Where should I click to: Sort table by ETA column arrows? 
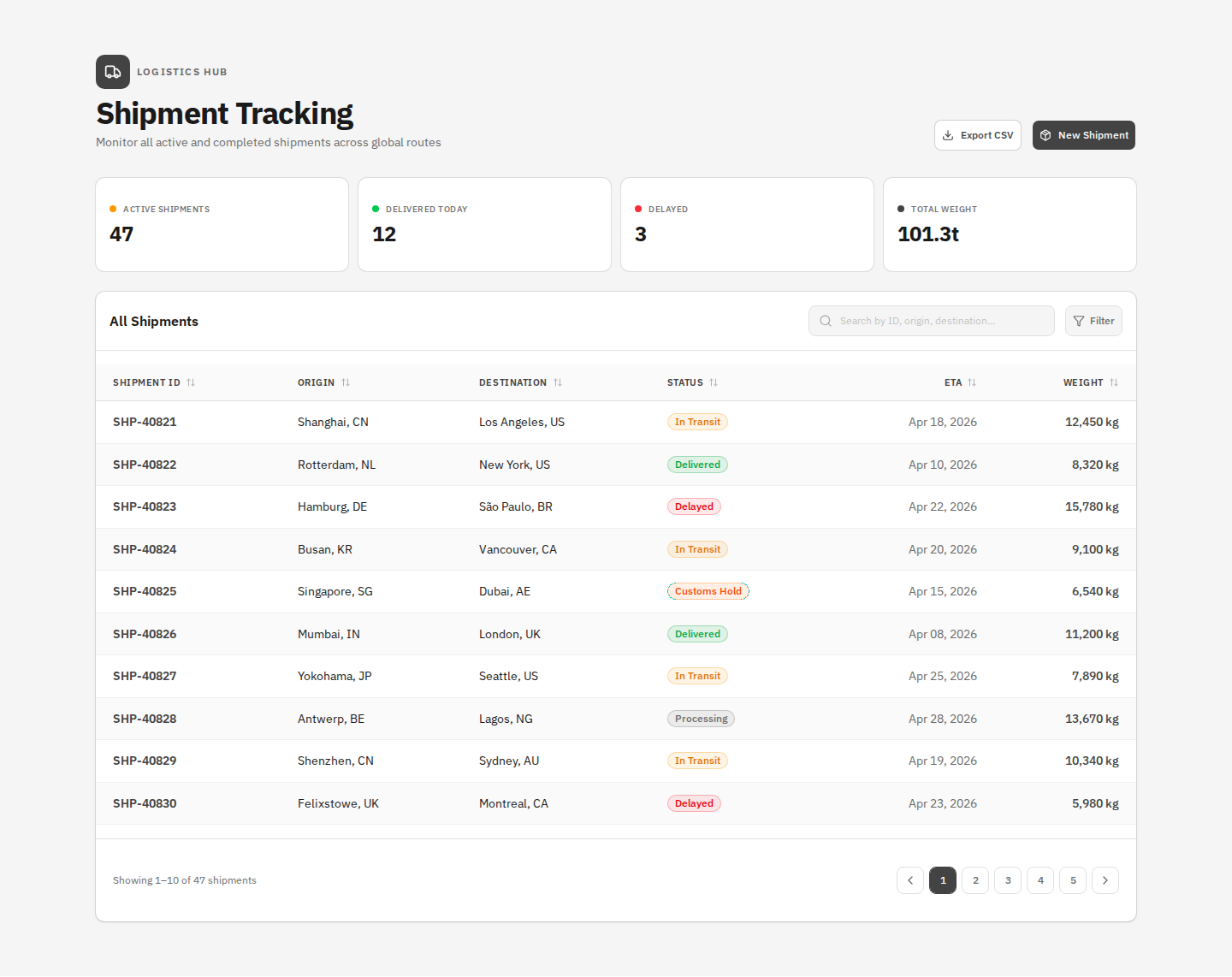(x=972, y=382)
